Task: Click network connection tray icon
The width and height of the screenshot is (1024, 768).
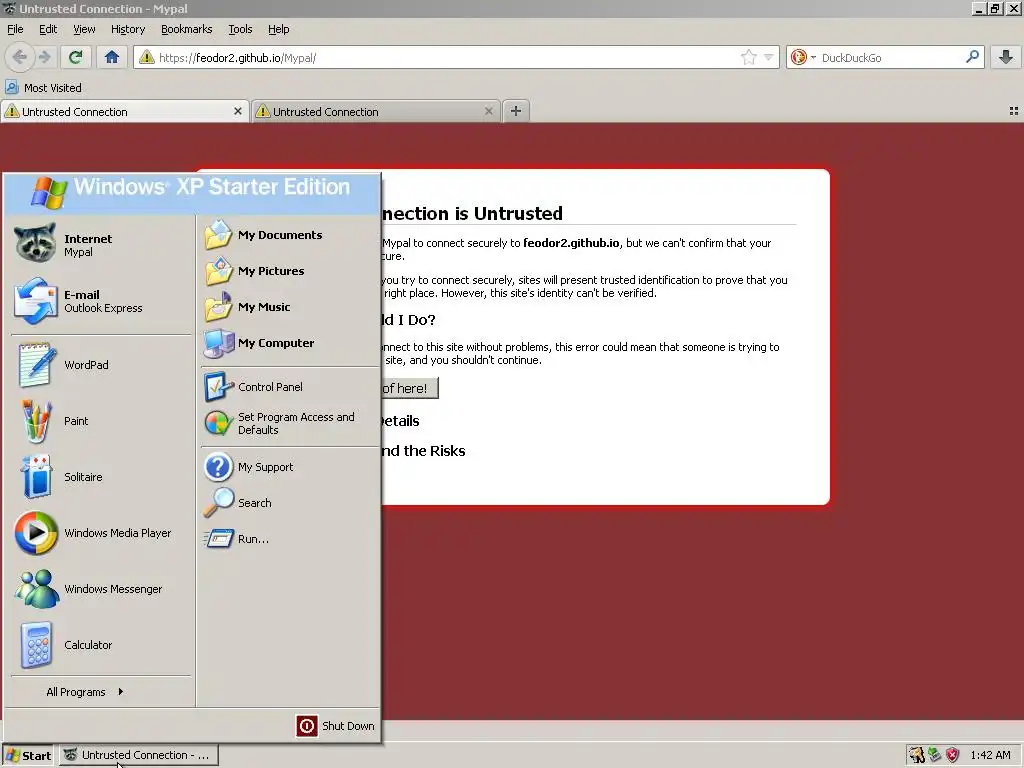Action: (935, 756)
